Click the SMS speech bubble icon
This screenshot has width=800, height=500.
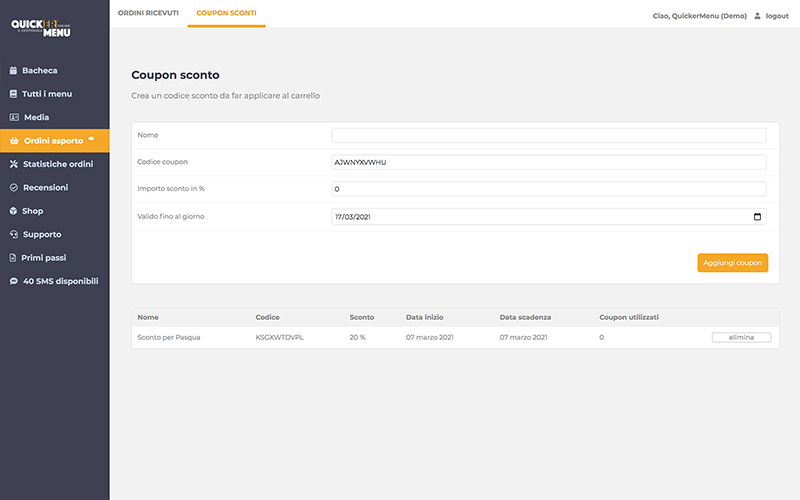coord(14,281)
